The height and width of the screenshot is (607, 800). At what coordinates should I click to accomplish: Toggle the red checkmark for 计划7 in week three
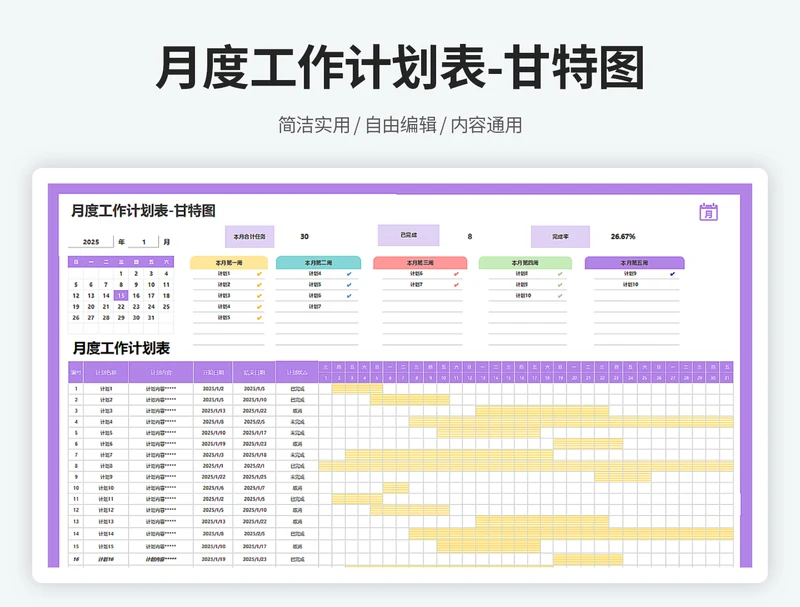click(456, 285)
